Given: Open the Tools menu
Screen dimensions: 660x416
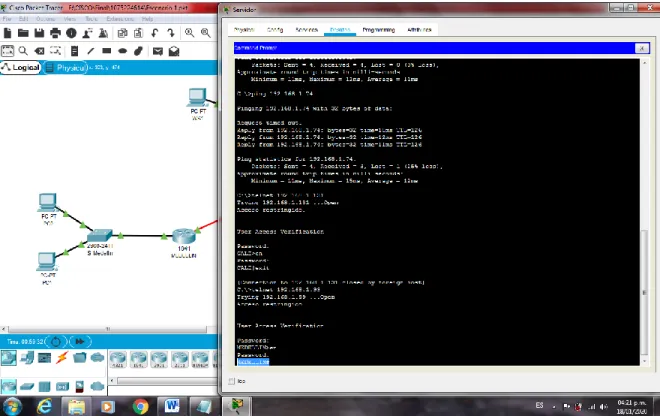Looking at the screenshot, I should [91, 19].
